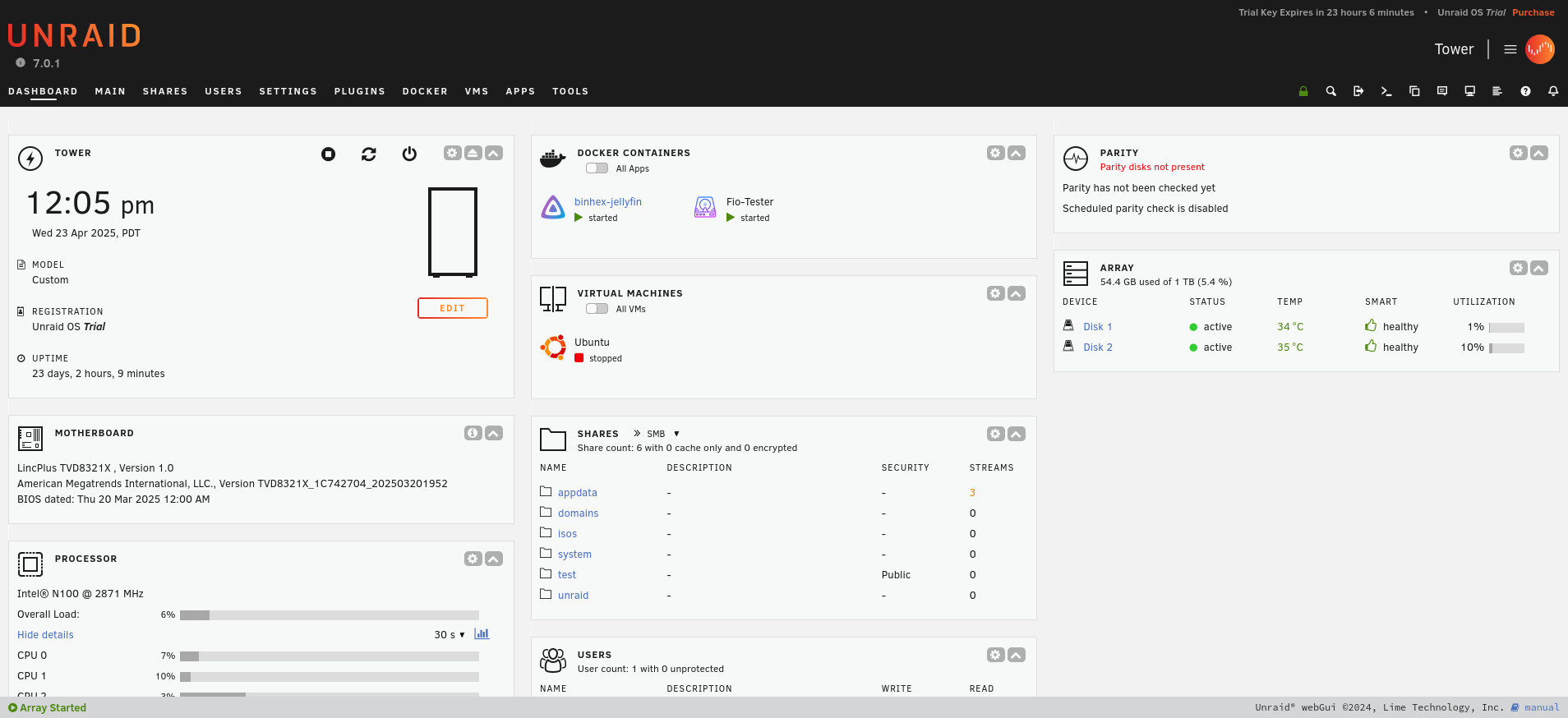The width and height of the screenshot is (1568, 718).
Task: Open the feedback speech-bubble icon
Action: point(1442,91)
